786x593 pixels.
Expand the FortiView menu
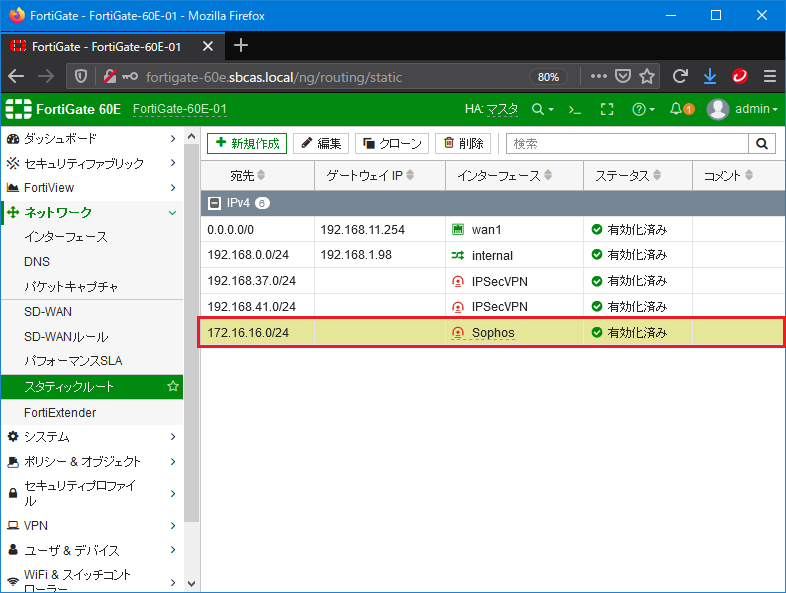pos(92,188)
